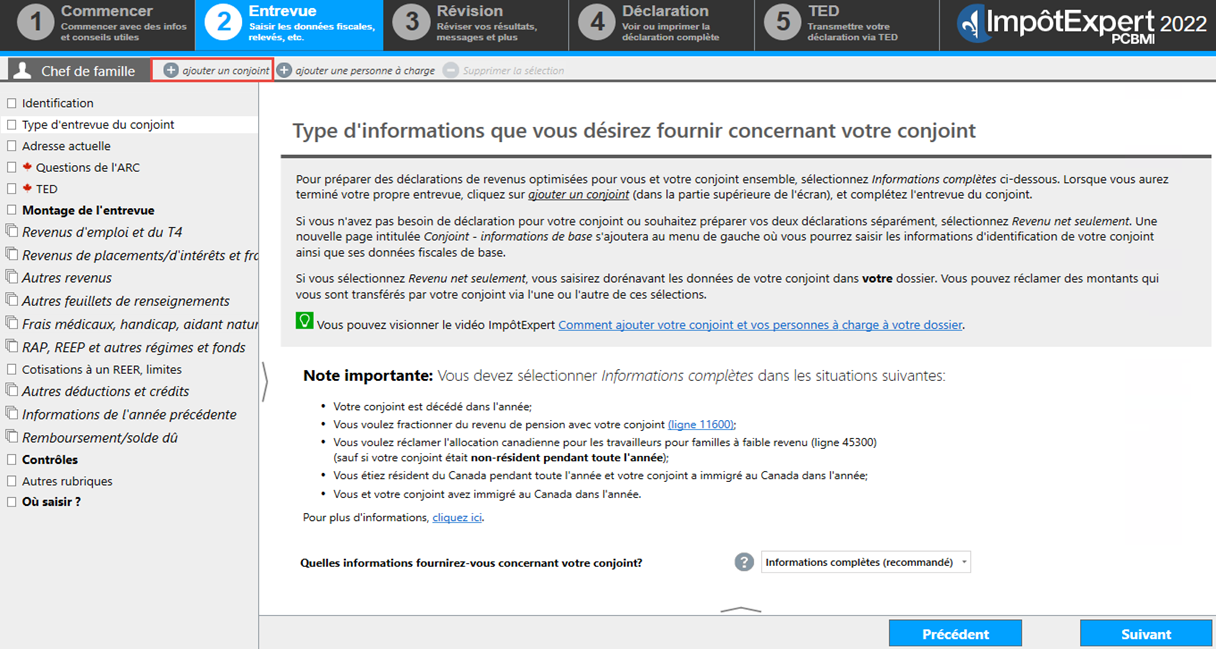
Task: Click bullet Vous et votre conjoint avez immigré
Action: pos(487,494)
